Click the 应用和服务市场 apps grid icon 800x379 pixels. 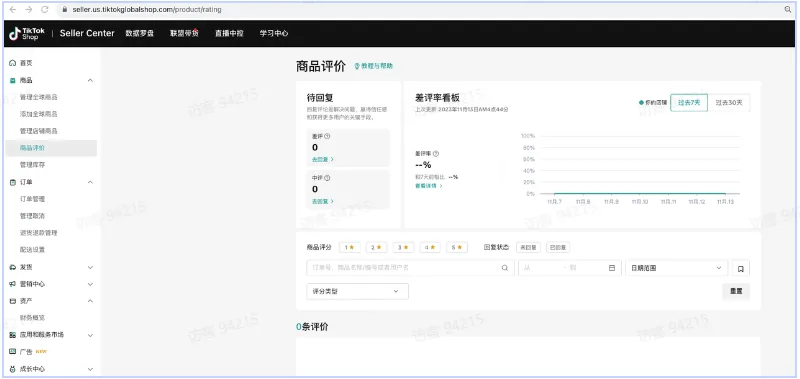pyautogui.click(x=13, y=335)
